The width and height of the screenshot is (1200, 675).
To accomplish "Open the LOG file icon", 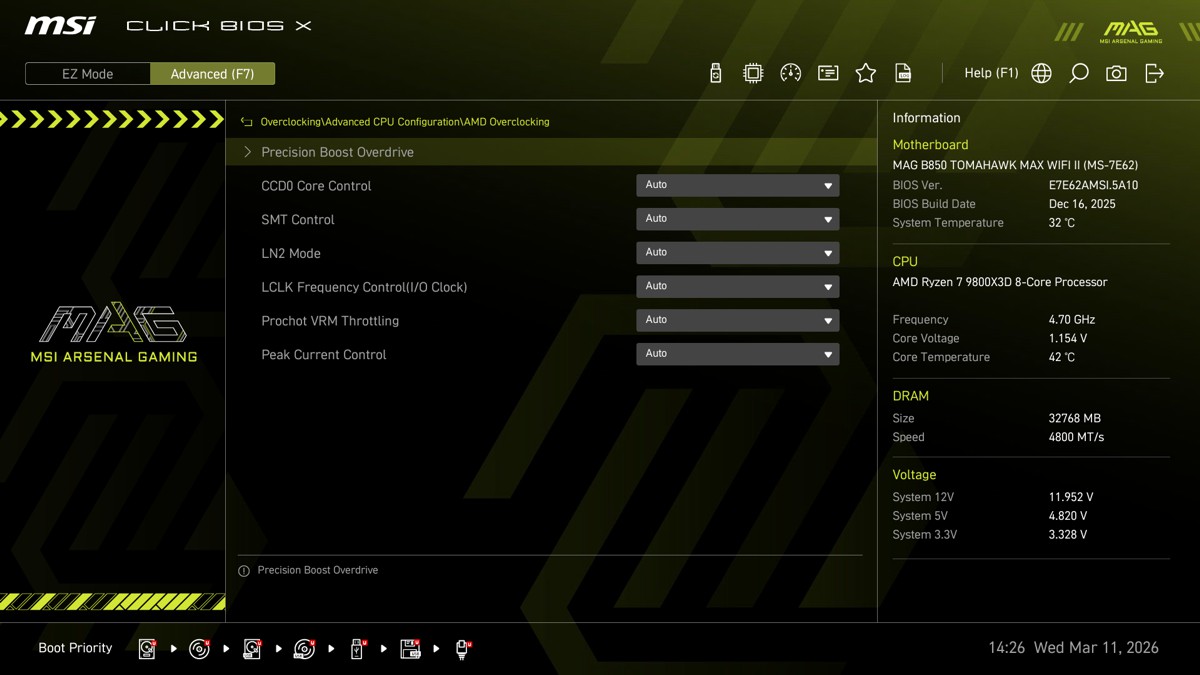I will [903, 73].
